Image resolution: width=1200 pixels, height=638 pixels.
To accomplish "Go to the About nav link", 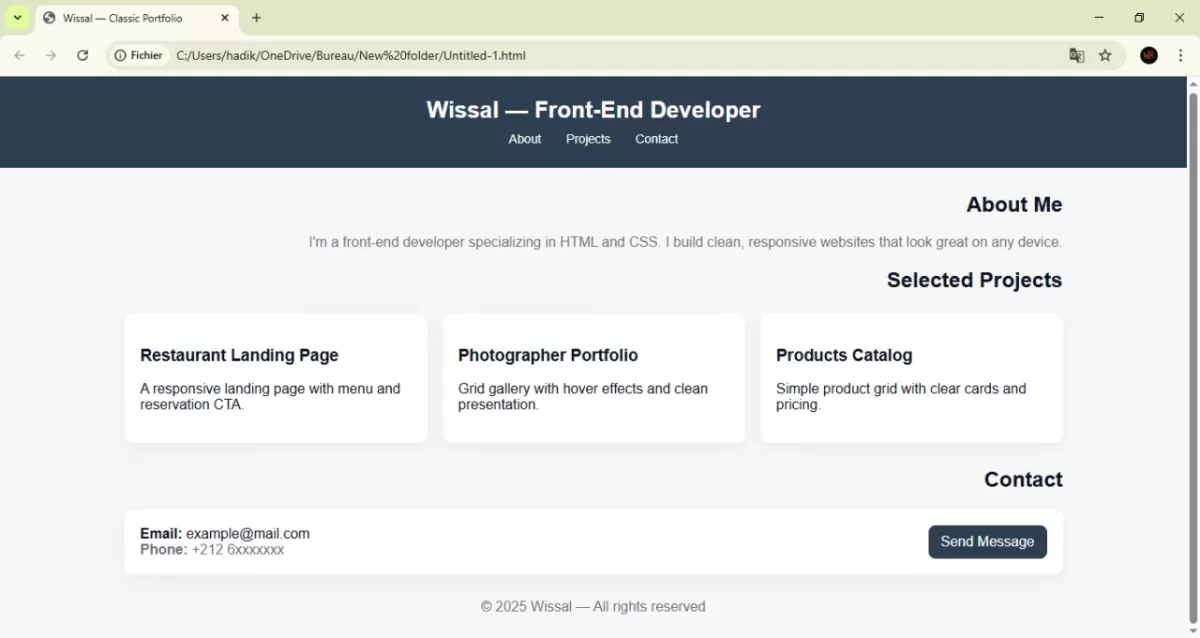I will pos(524,139).
